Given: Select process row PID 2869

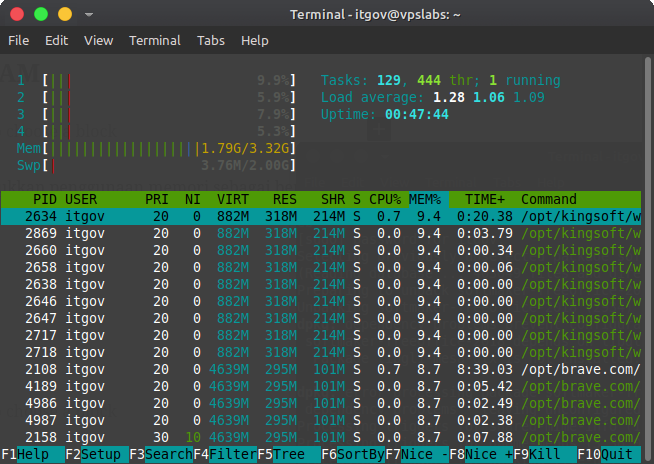Looking at the screenshot, I should (321, 233).
